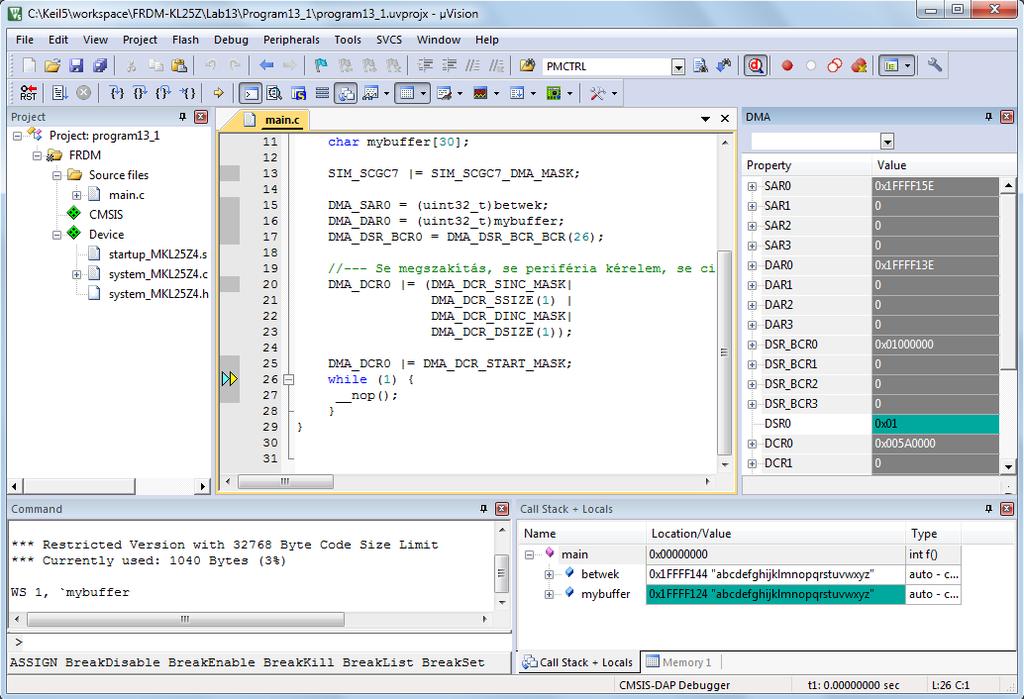The height and width of the screenshot is (699, 1024).
Task: Click the Watch Windows icon
Action: click(370, 93)
